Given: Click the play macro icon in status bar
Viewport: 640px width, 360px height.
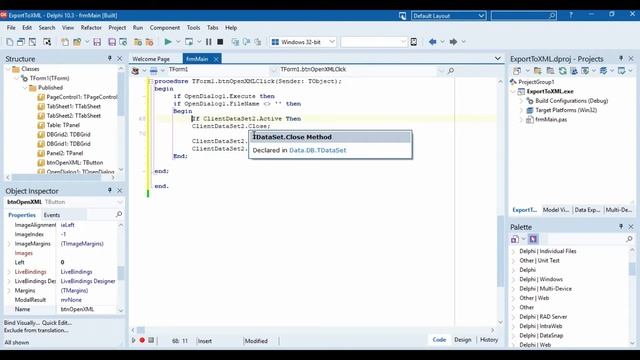Looking at the screenshot, I should (x=133, y=340).
